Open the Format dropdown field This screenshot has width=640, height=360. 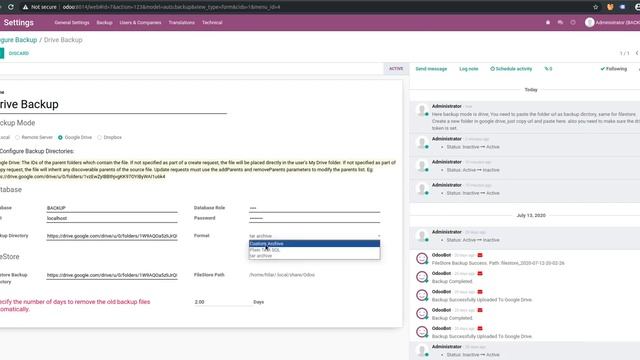click(x=314, y=236)
